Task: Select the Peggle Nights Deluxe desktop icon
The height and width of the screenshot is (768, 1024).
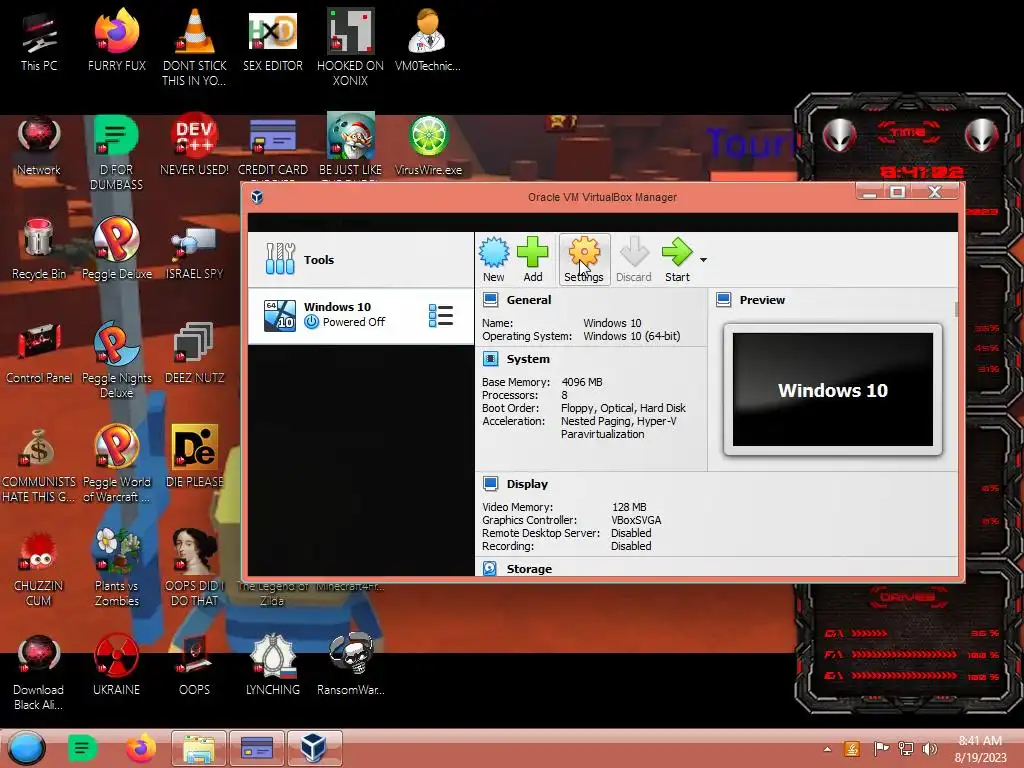Action: pos(117,361)
